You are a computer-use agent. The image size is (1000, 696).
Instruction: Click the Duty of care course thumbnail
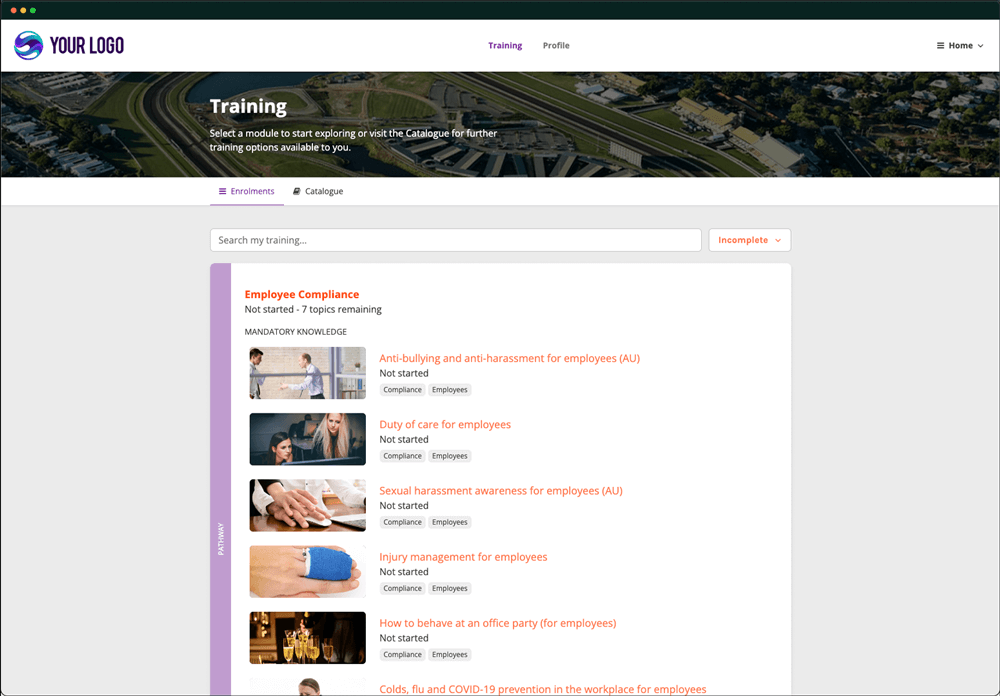(x=307, y=439)
